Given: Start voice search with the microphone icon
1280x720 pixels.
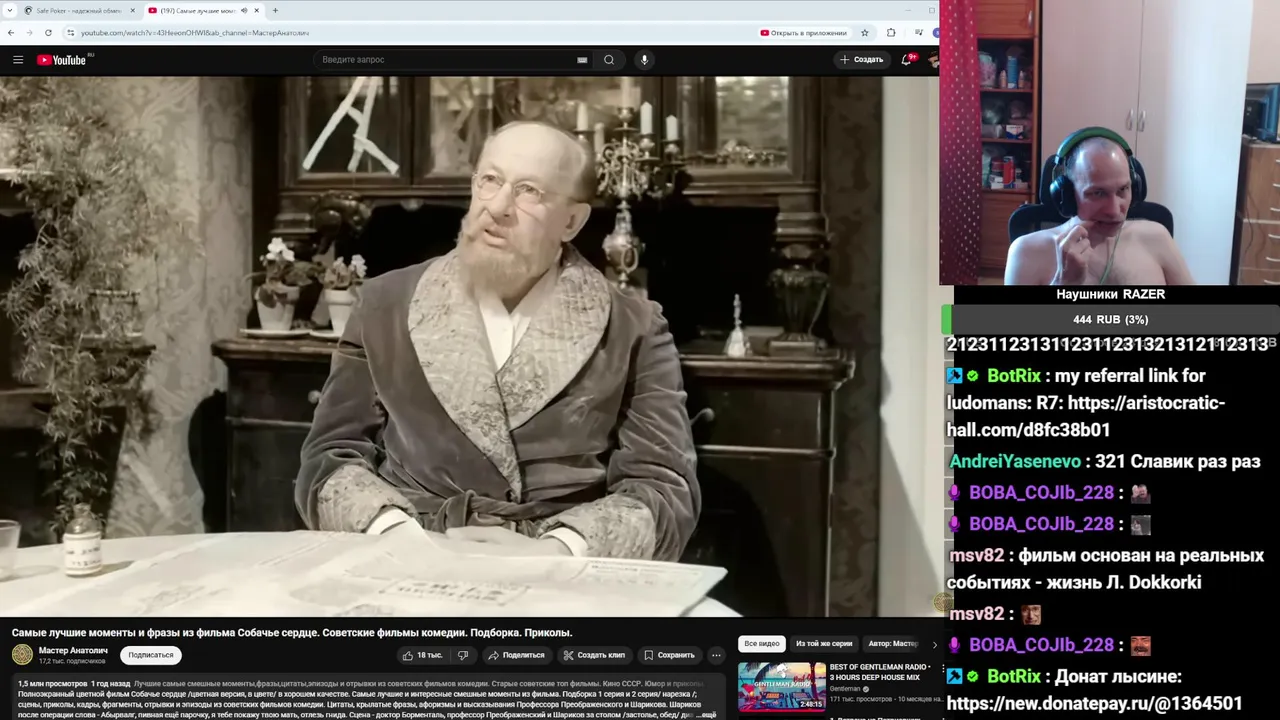Looking at the screenshot, I should [x=644, y=60].
